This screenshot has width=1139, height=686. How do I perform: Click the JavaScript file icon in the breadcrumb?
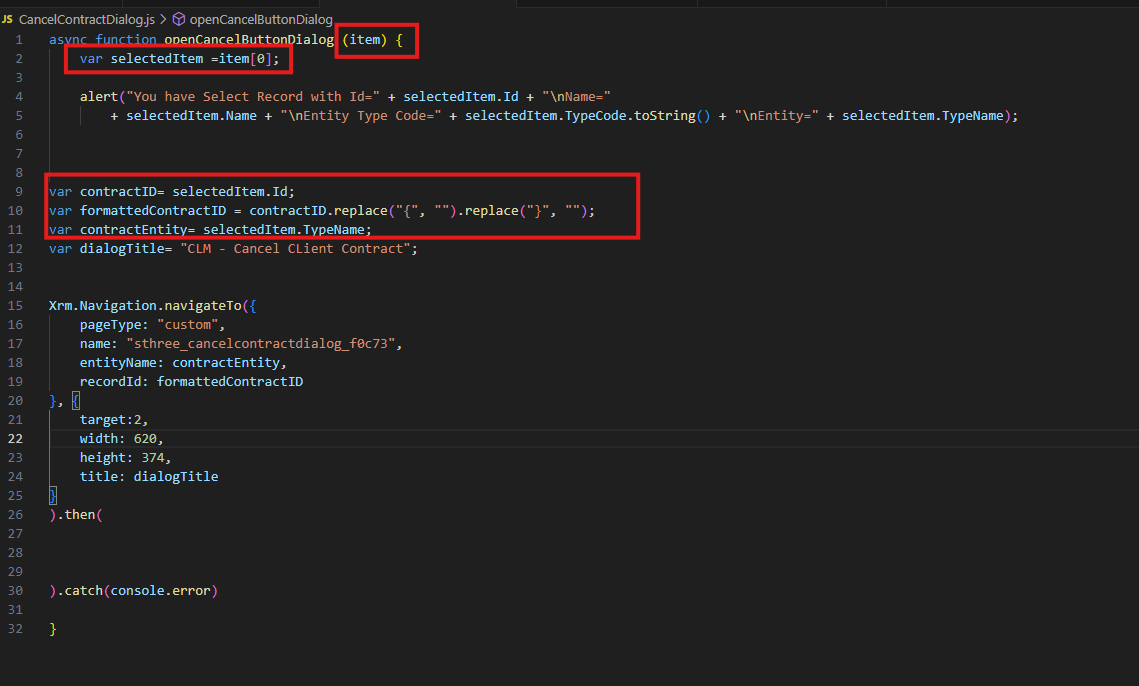tap(8, 18)
